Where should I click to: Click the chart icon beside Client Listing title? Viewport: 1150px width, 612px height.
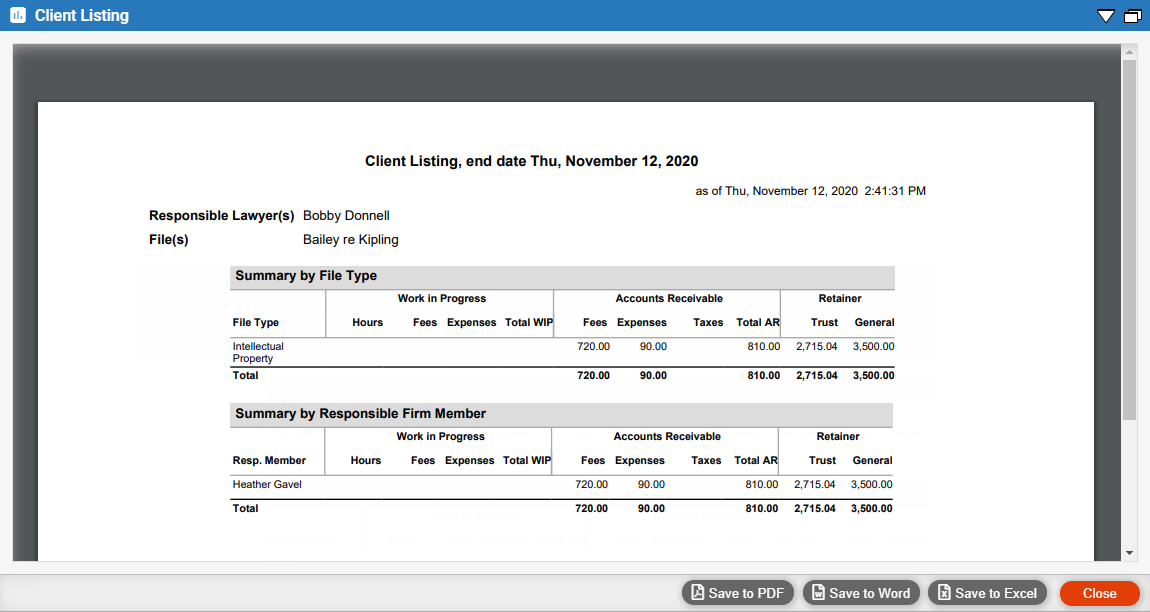click(x=17, y=16)
